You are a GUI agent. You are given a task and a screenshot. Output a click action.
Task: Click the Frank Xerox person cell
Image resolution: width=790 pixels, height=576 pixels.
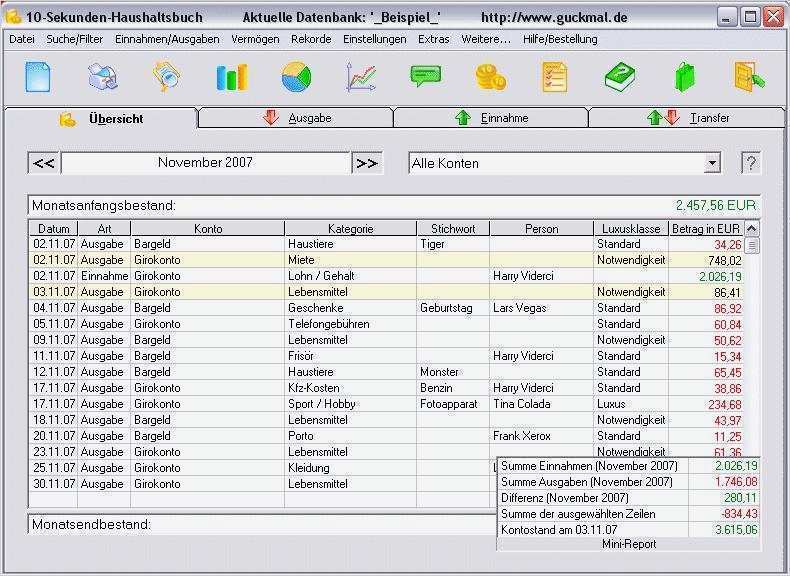click(542, 436)
